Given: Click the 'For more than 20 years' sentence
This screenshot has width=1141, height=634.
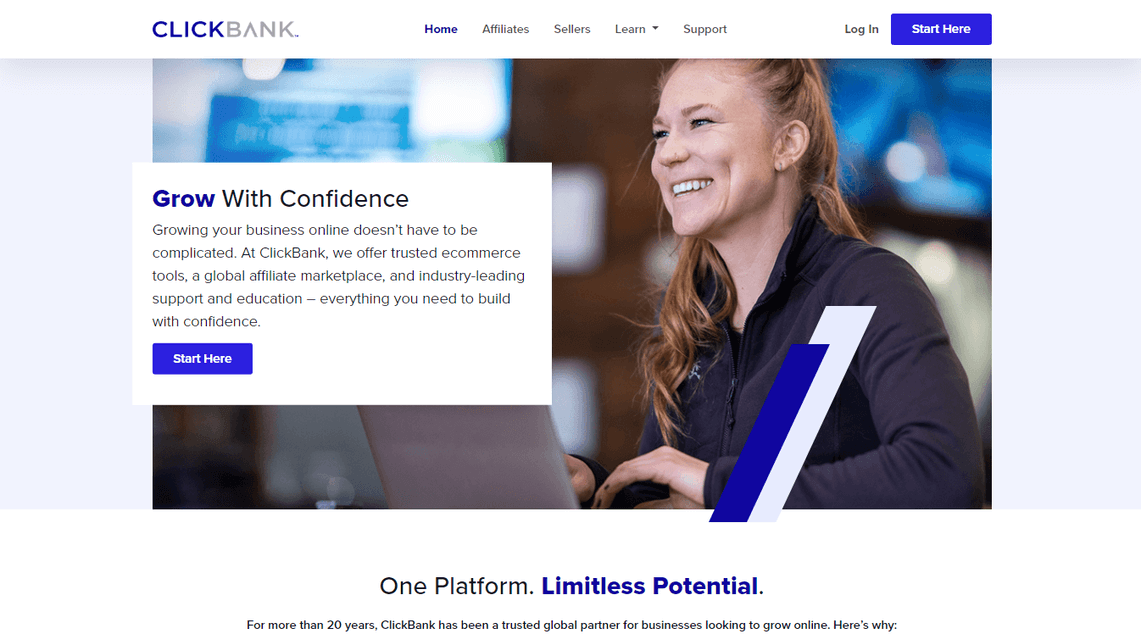Looking at the screenshot, I should (x=571, y=625).
